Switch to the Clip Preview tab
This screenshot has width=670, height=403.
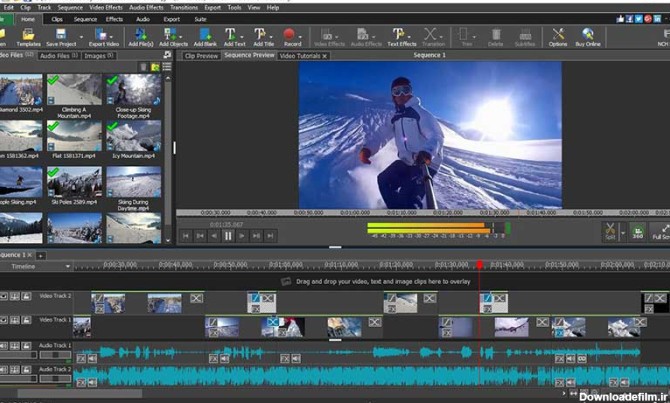tap(201, 56)
